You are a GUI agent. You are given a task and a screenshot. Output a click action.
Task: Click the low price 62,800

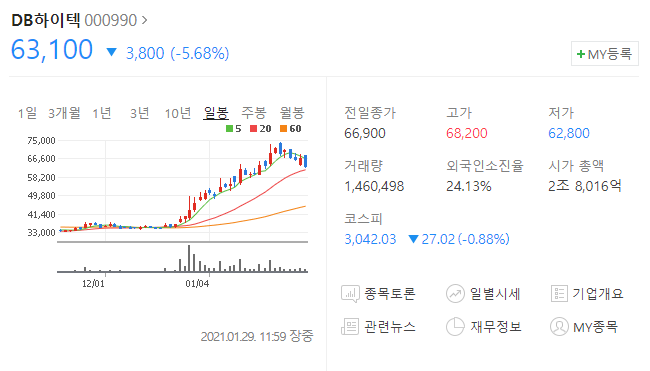(x=569, y=133)
